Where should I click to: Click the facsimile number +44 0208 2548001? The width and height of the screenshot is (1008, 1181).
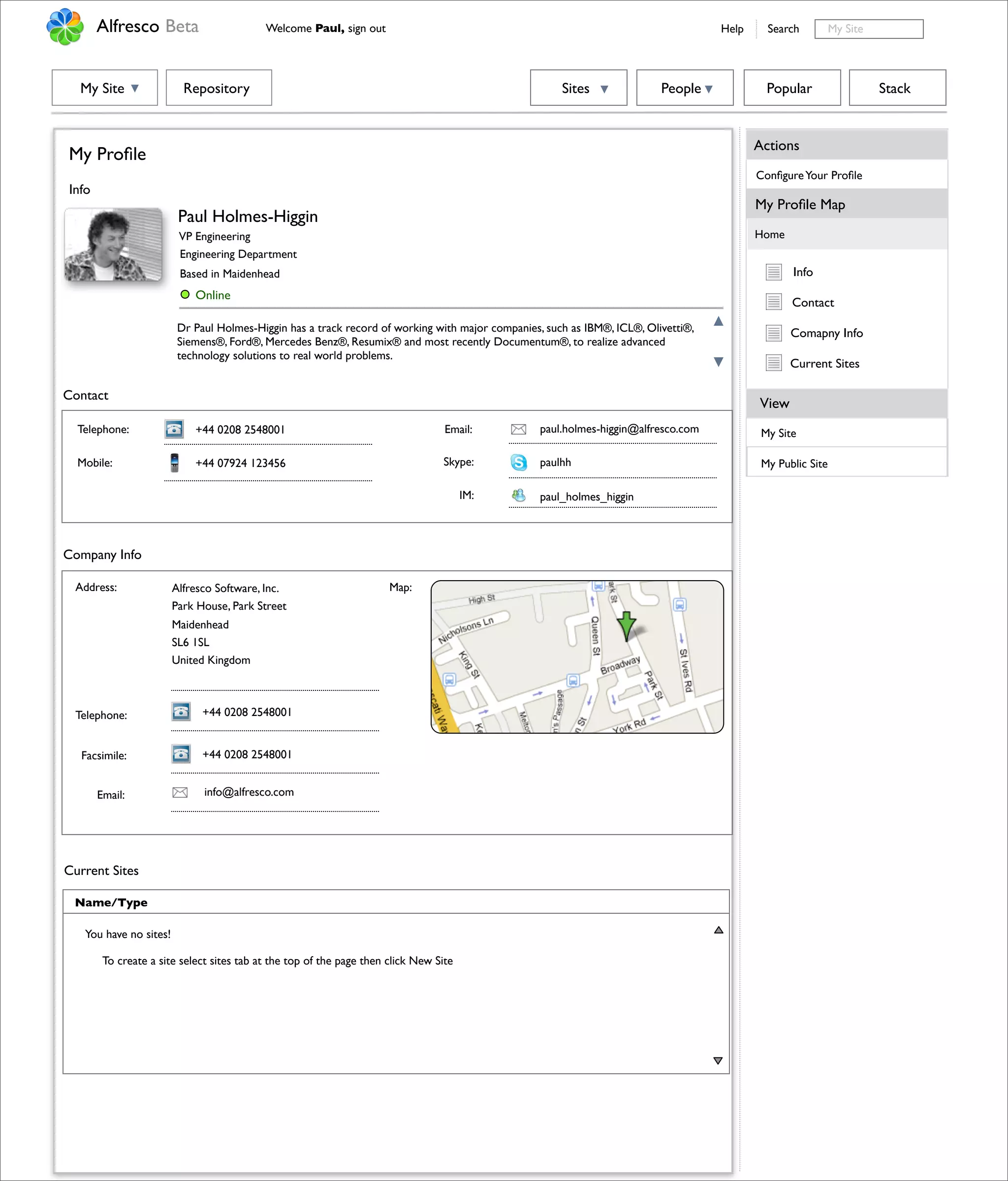pos(247,754)
